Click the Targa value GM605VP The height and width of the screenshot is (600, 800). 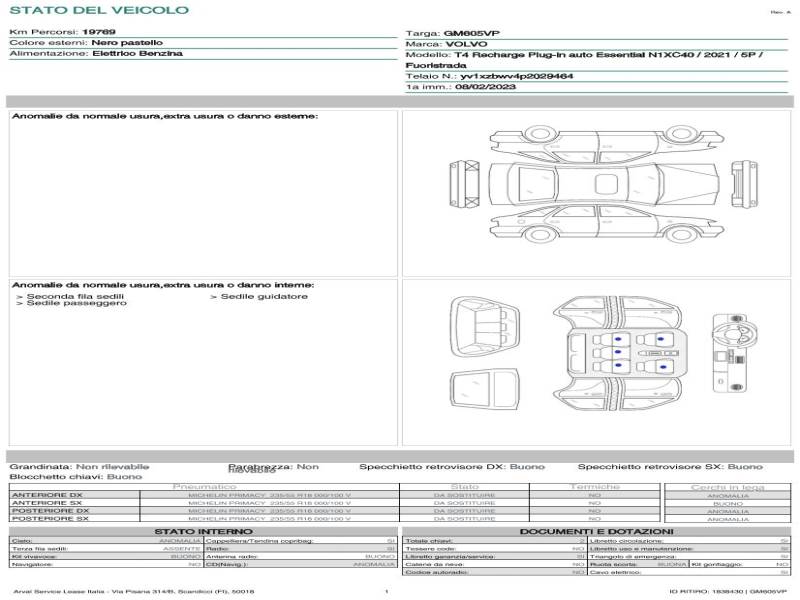click(471, 33)
